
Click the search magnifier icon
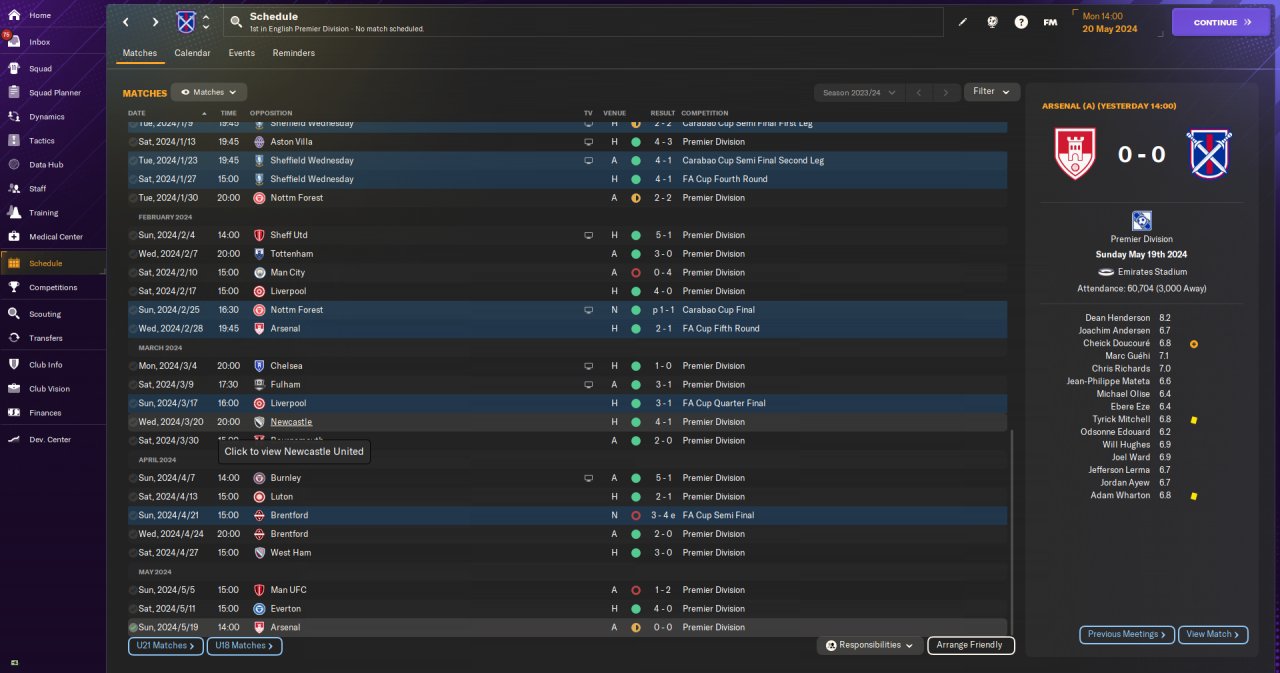point(235,22)
